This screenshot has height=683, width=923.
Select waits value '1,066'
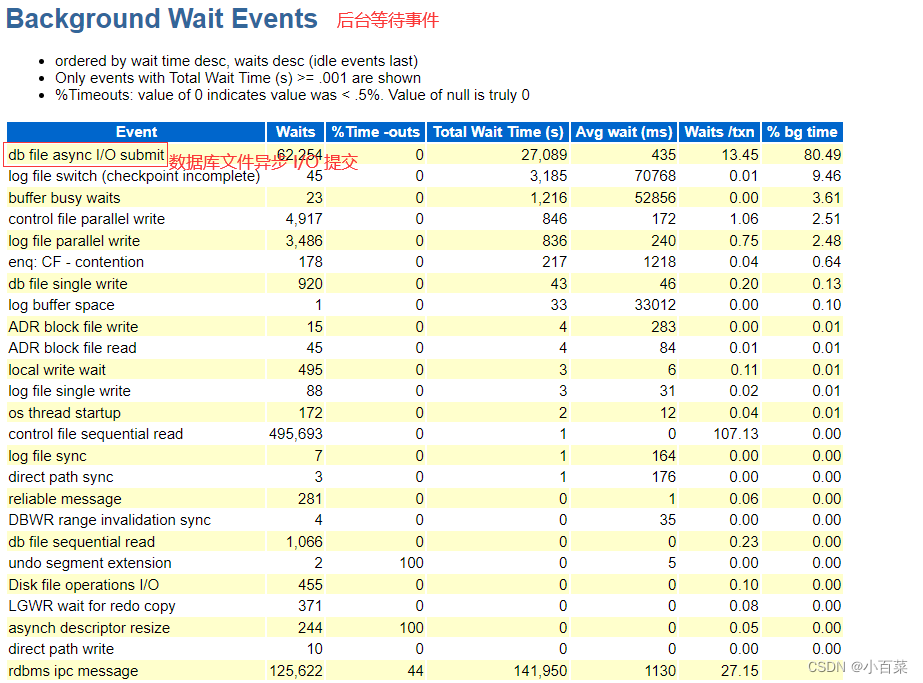[x=304, y=542]
